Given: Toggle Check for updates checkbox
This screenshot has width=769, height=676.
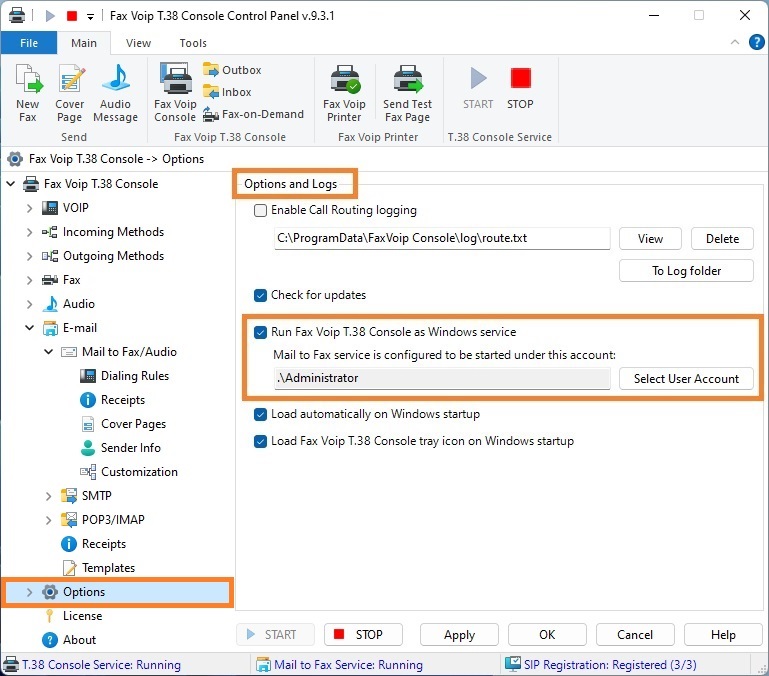Looking at the screenshot, I should click(x=260, y=296).
